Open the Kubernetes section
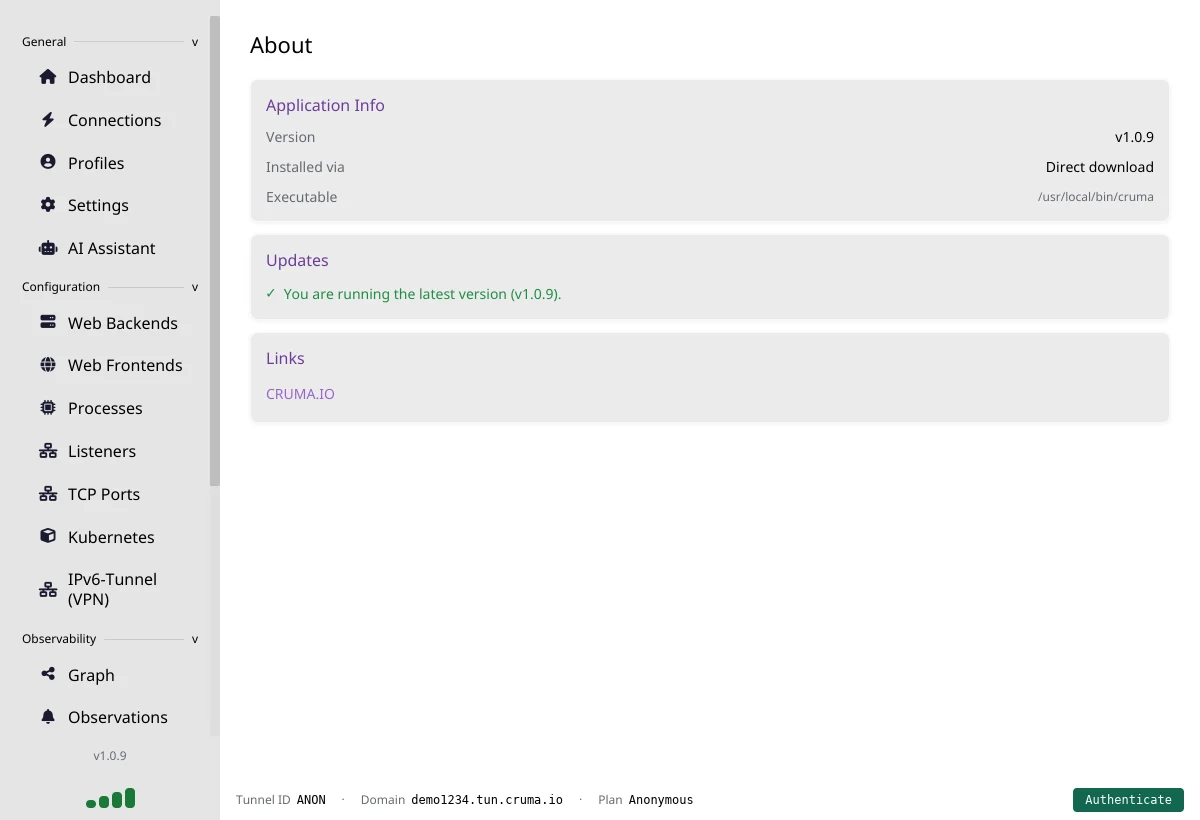Screen dimensions: 1200x820 tap(111, 537)
